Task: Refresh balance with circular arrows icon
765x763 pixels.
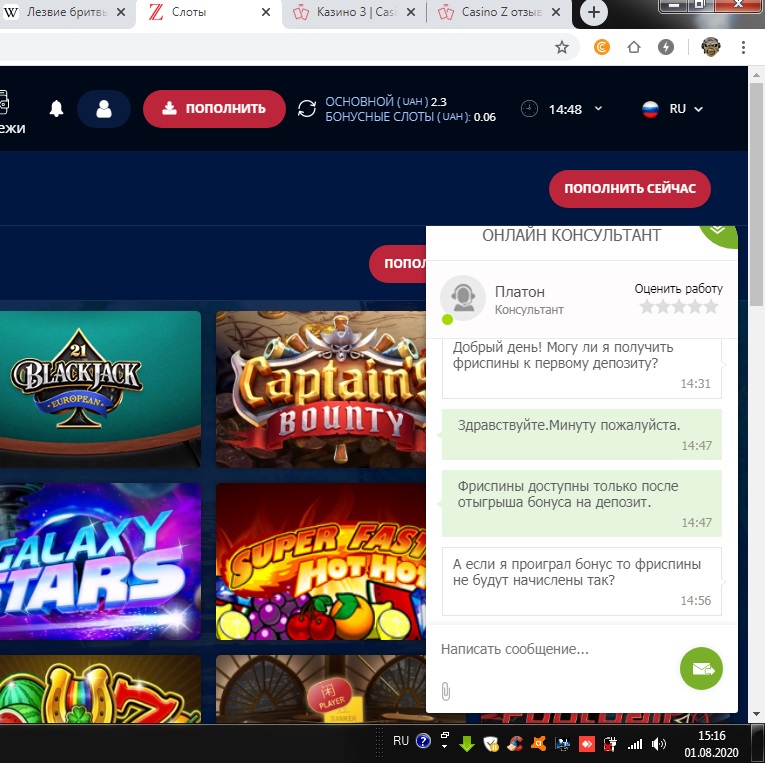Action: (x=307, y=108)
